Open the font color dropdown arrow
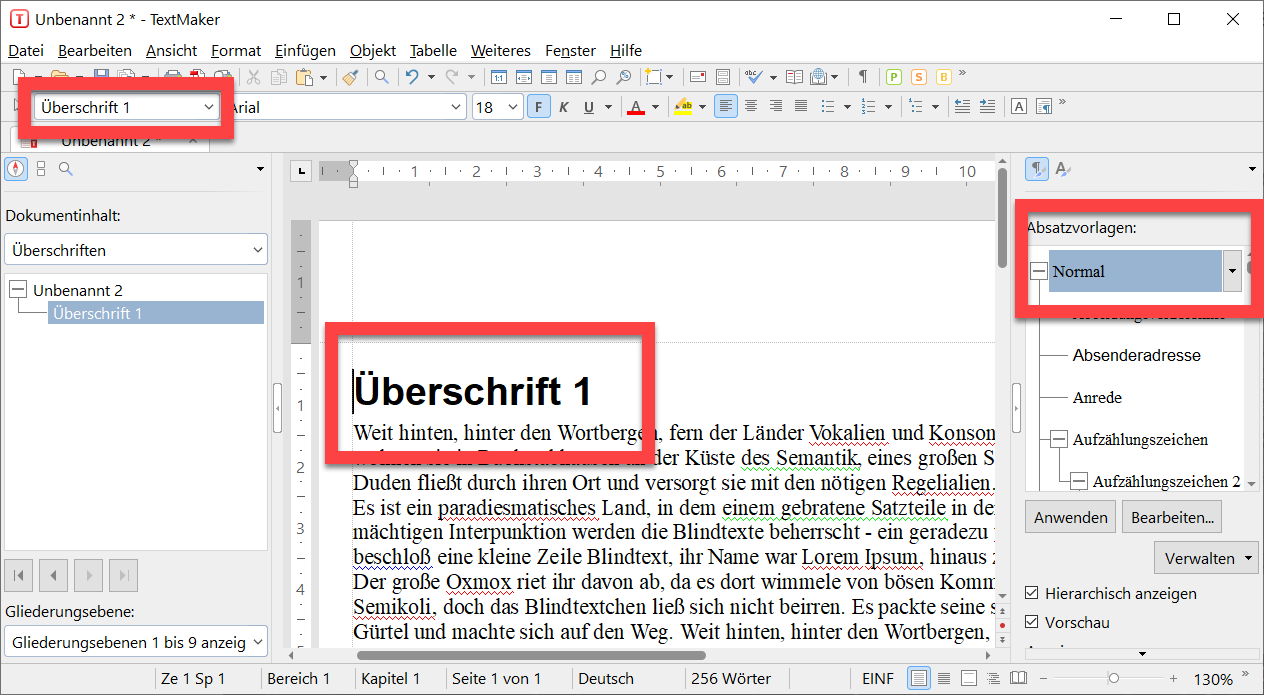 (655, 106)
